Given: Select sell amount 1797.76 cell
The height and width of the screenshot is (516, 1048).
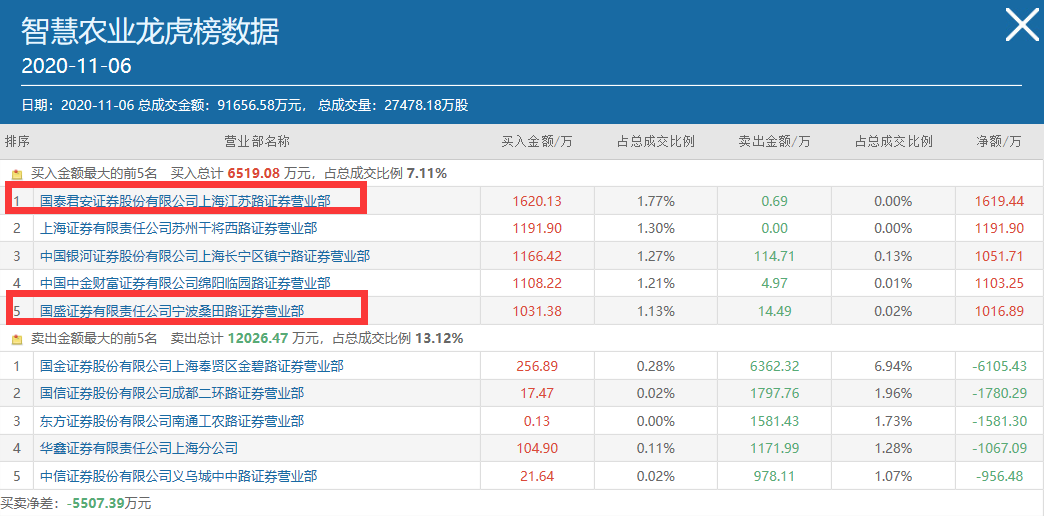Looking at the screenshot, I should pyautogui.click(x=774, y=394).
